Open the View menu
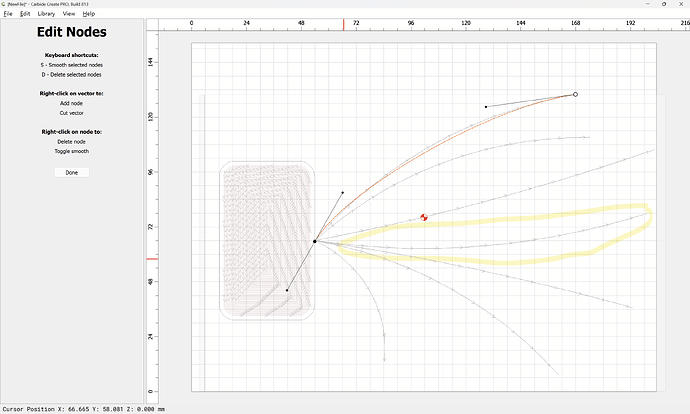The image size is (690, 414). coord(69,14)
